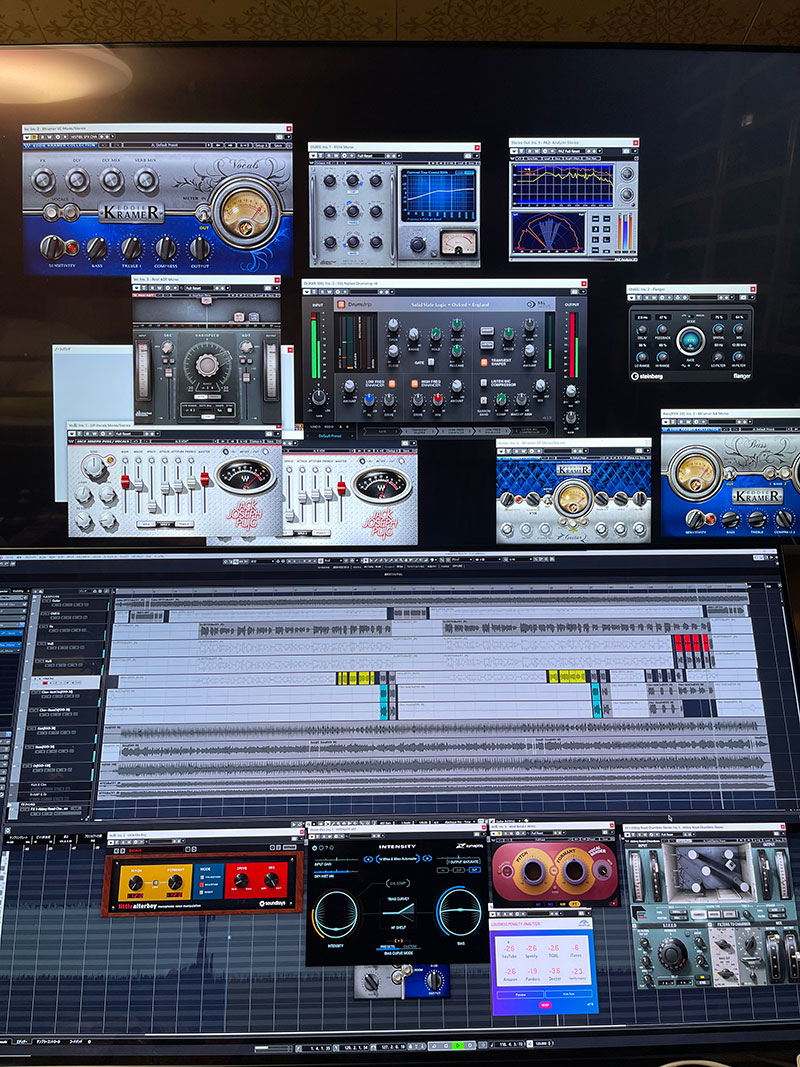
Task: Toggle LVL COMP in the Intensity plugin
Action: 399,883
